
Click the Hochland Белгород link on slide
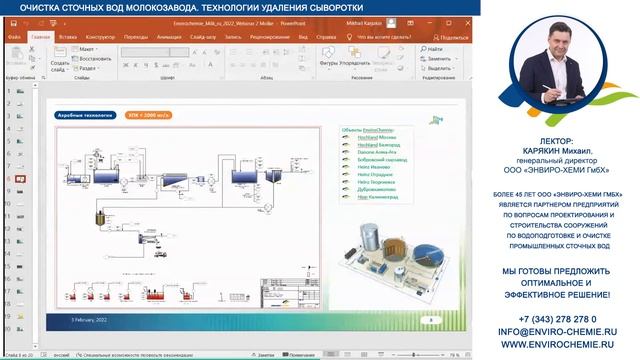pos(379,145)
